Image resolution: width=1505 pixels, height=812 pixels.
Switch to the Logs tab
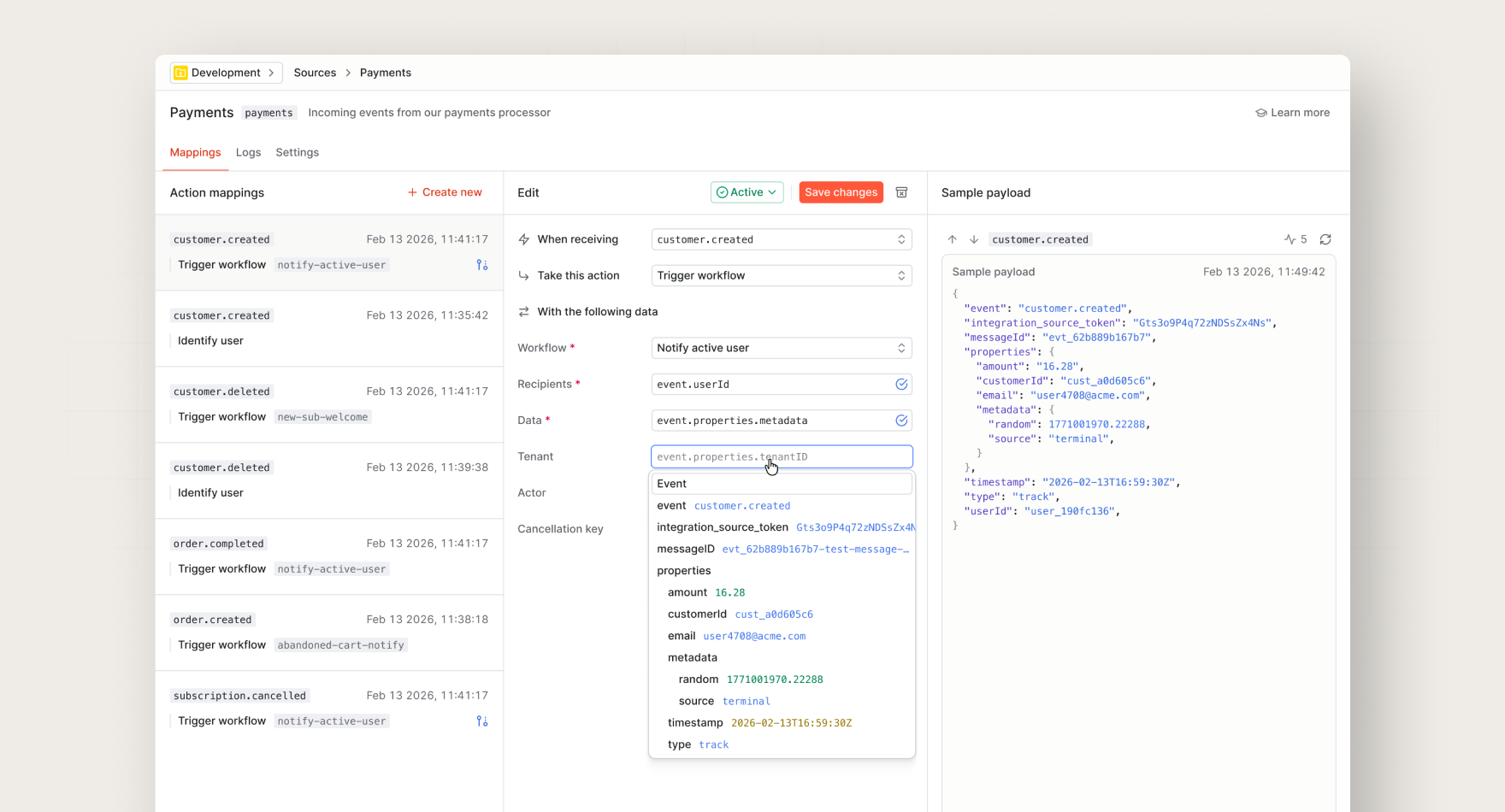248,152
